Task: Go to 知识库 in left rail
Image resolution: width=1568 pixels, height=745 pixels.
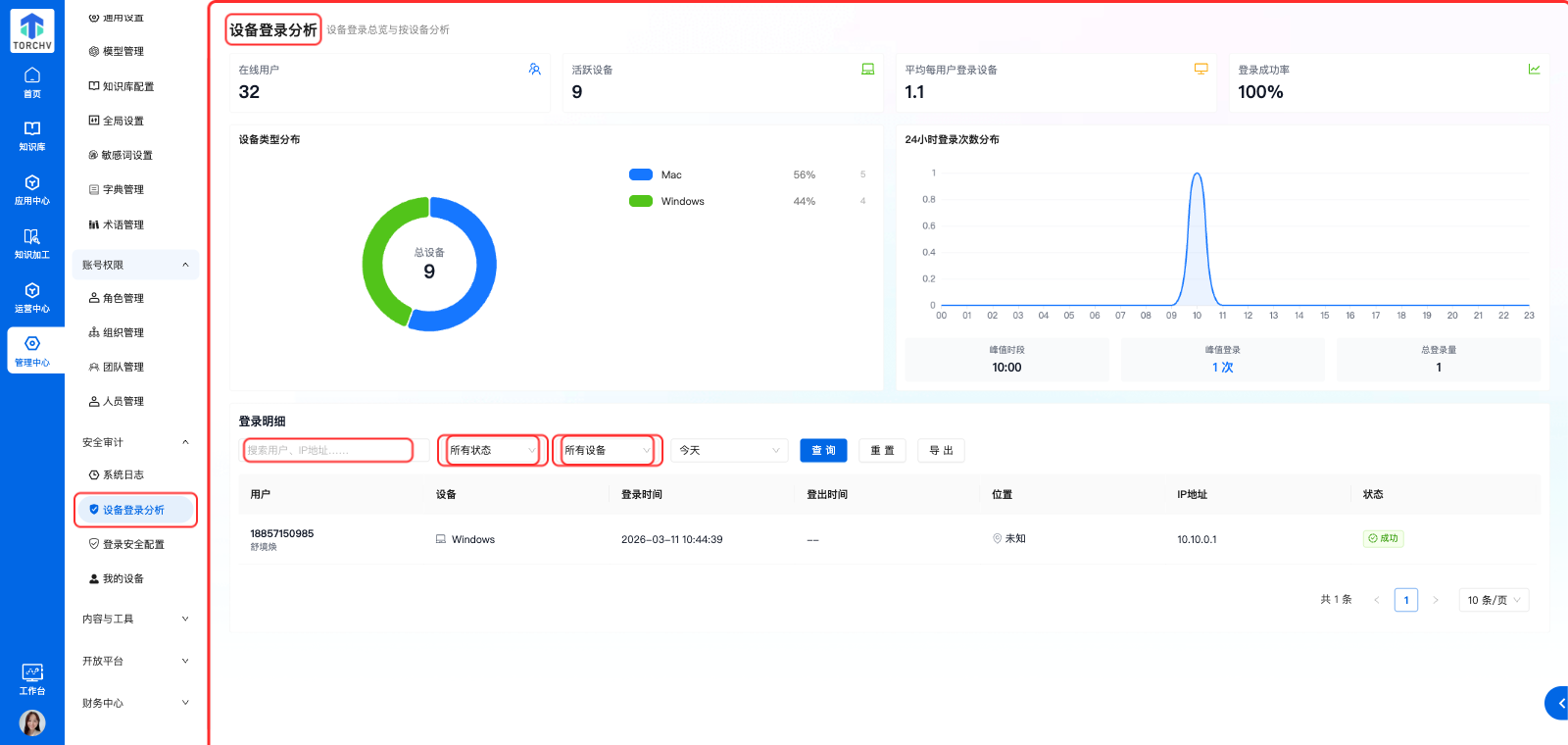Action: click(x=32, y=136)
